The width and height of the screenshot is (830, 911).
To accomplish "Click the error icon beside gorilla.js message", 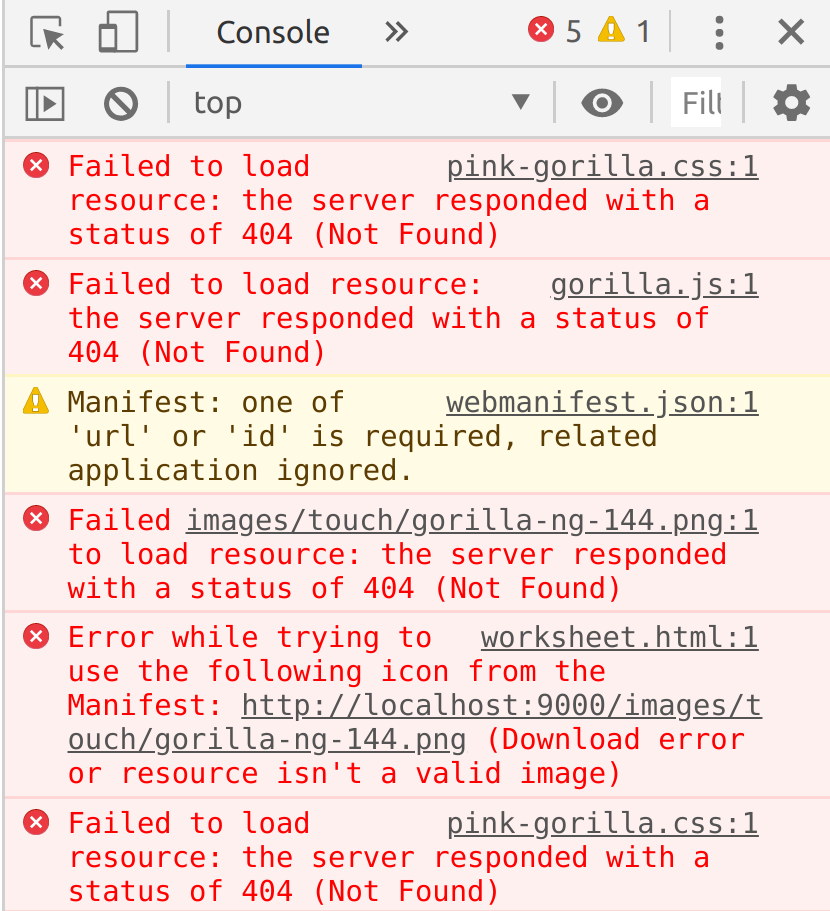I will (x=36, y=284).
